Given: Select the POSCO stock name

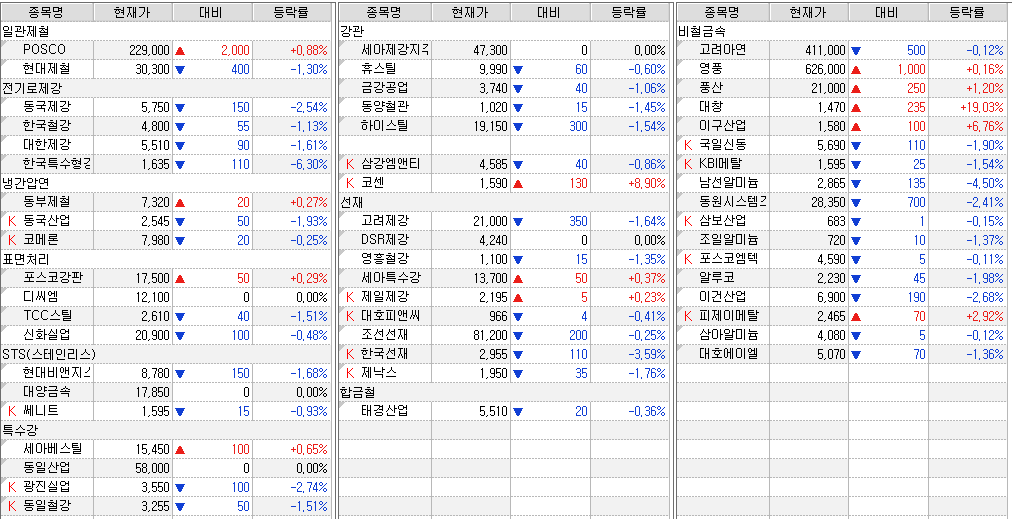Looking at the screenshot, I should (x=44, y=50).
